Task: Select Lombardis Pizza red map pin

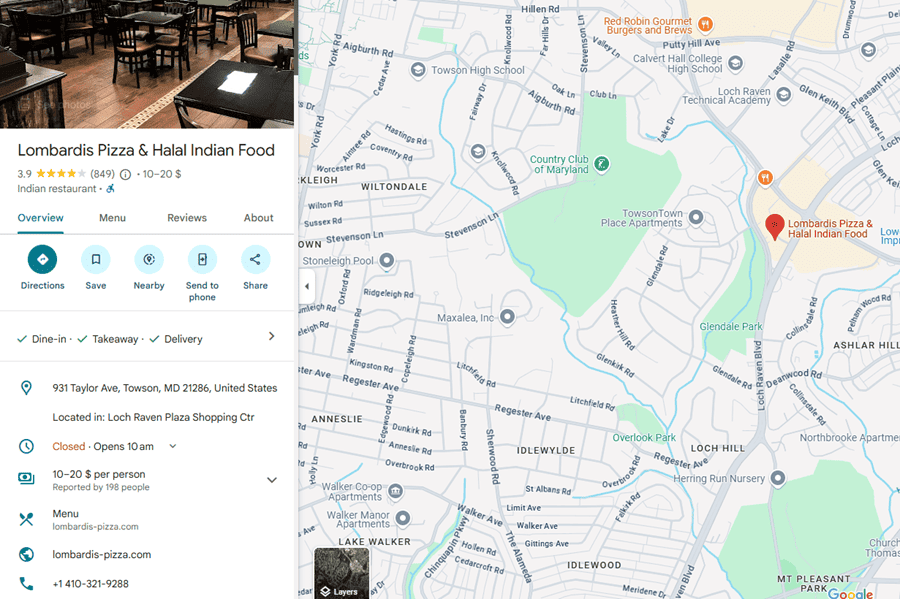Action: point(774,226)
